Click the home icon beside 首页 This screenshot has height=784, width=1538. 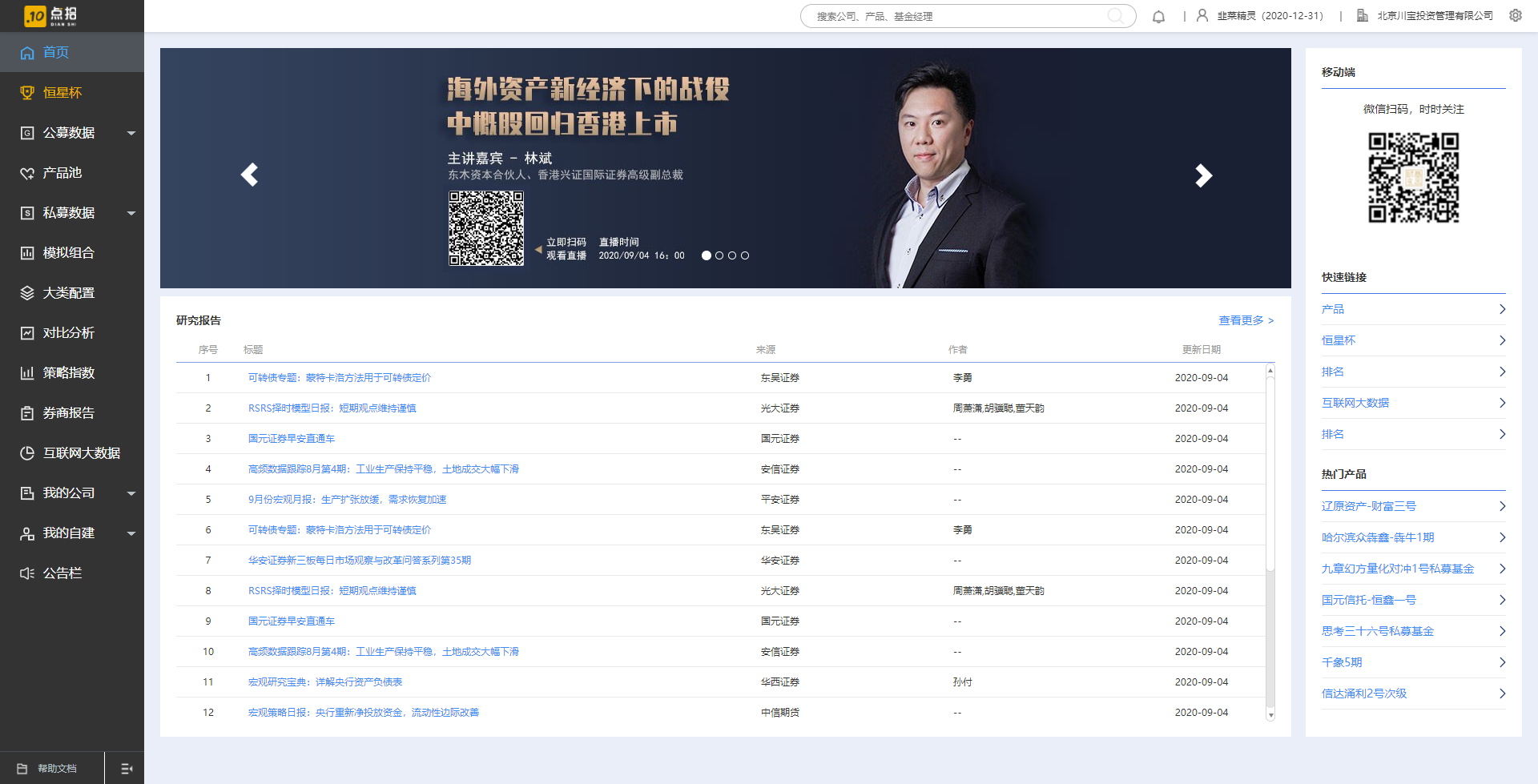pos(27,53)
